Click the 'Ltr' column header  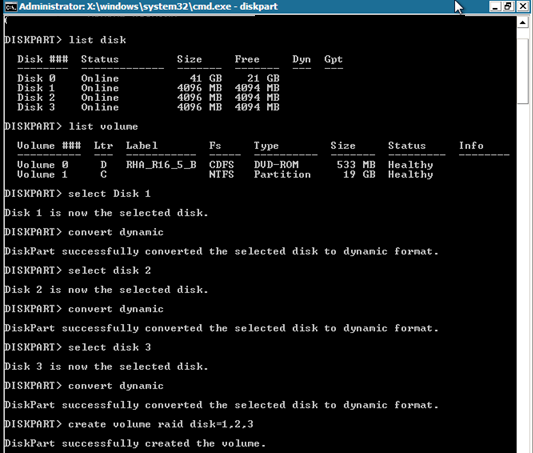103,145
